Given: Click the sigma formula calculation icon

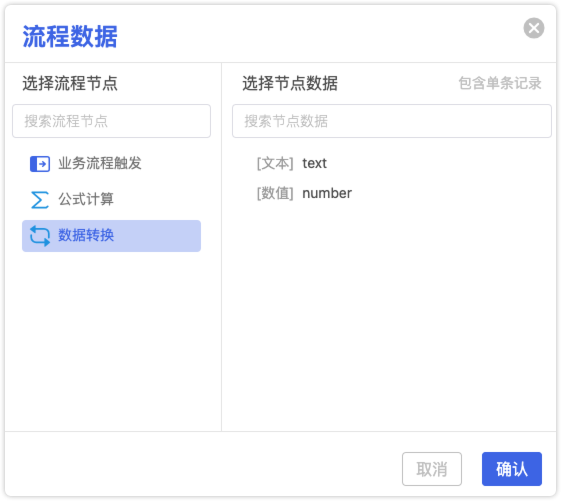Looking at the screenshot, I should 40,200.
